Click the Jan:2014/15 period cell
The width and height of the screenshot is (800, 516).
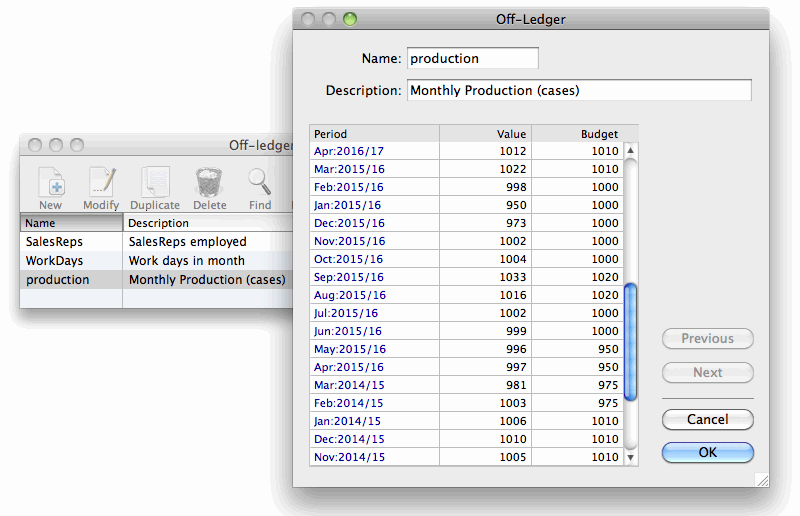tap(374, 421)
